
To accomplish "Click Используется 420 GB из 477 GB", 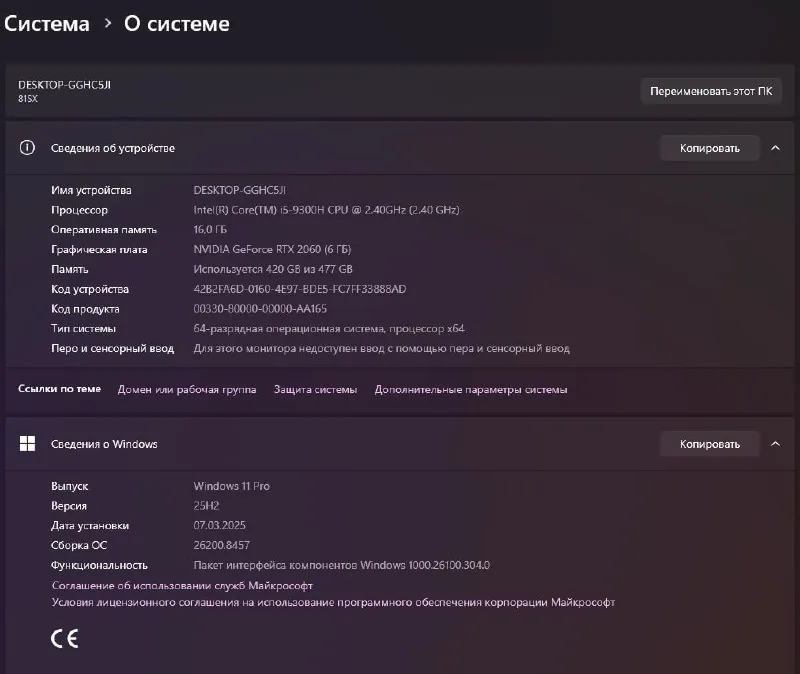I will pos(273,269).
